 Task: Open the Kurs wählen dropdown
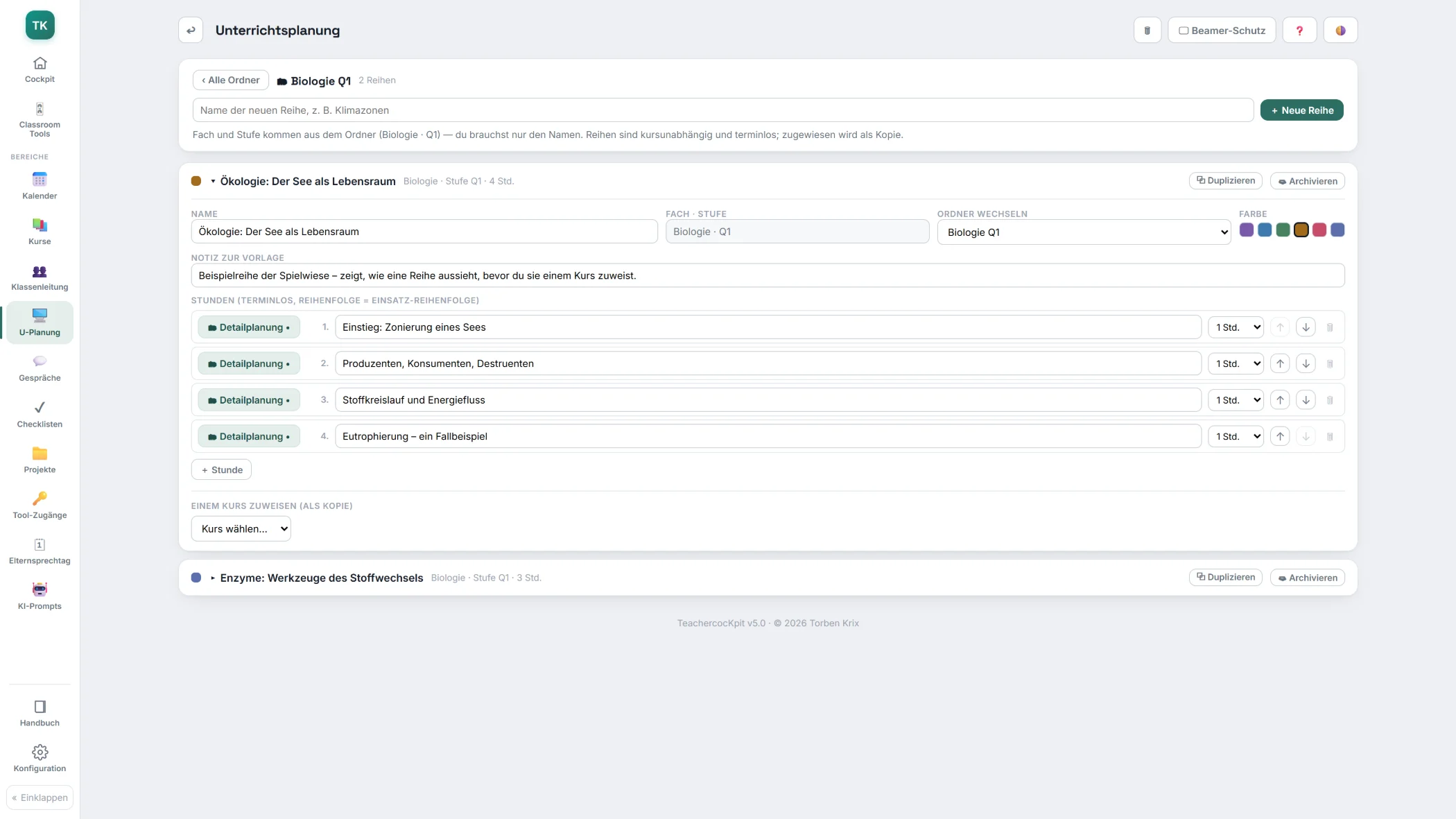241,528
